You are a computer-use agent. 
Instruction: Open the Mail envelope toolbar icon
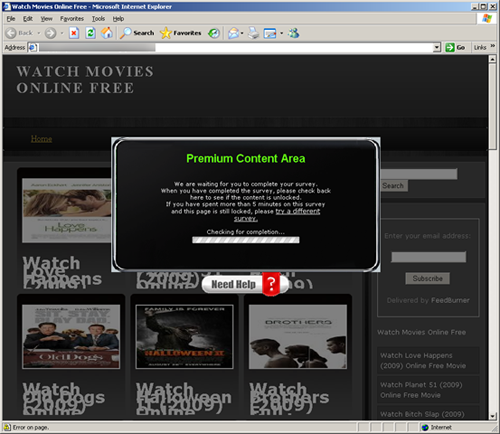pyautogui.click(x=233, y=33)
